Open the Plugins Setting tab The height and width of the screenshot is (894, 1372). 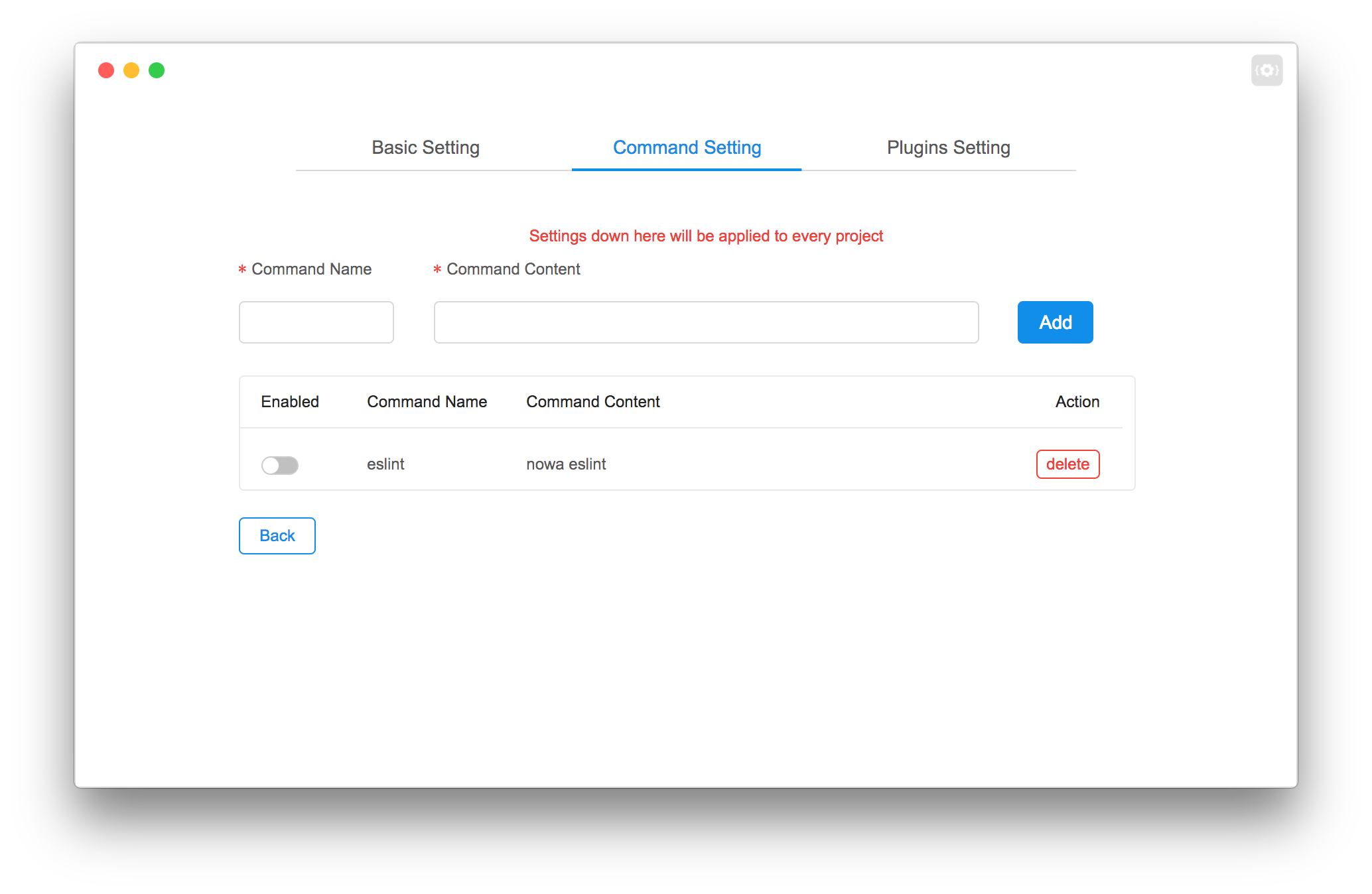948,147
